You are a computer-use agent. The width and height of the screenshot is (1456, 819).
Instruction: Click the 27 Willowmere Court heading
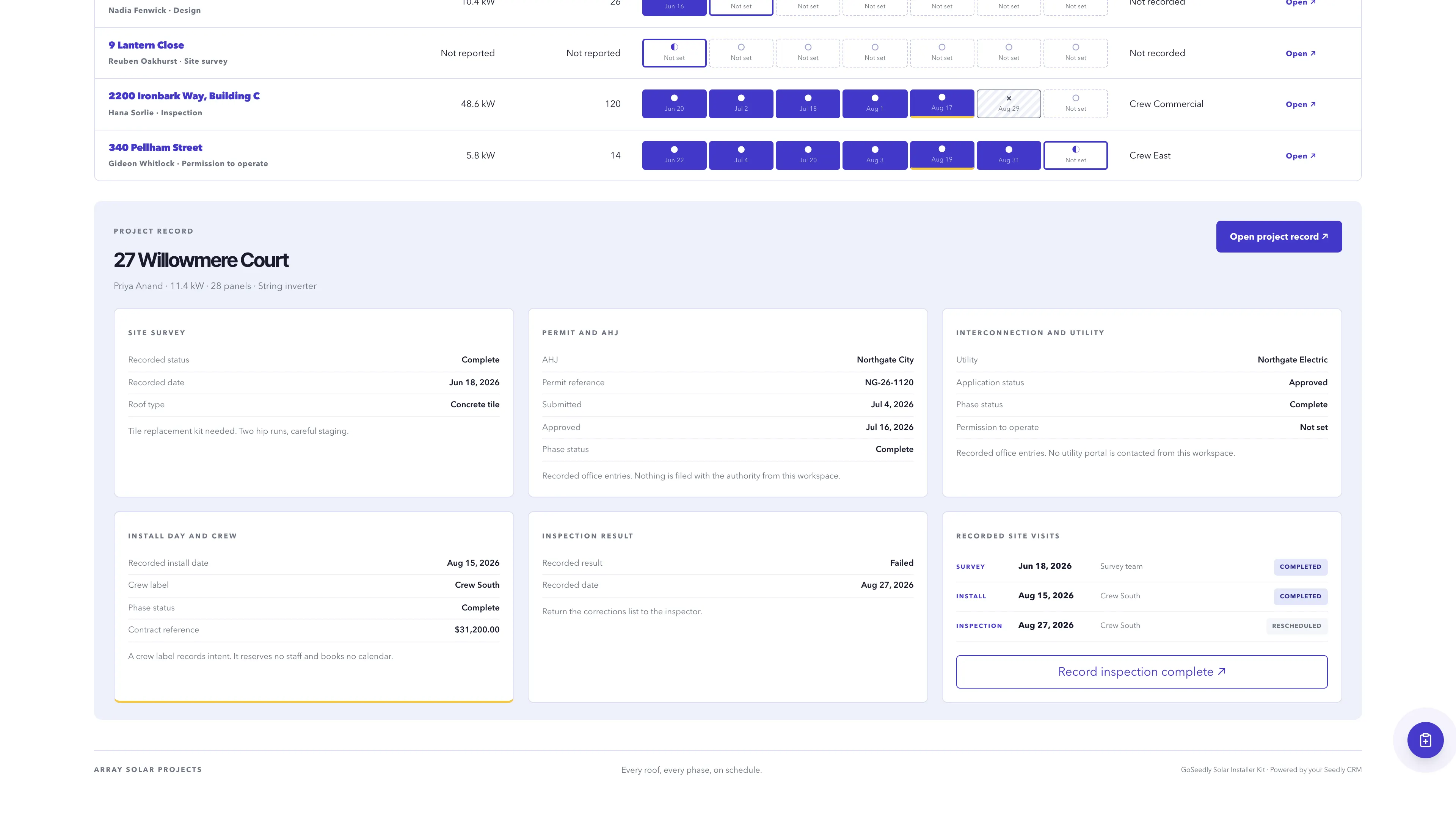pyautogui.click(x=201, y=260)
